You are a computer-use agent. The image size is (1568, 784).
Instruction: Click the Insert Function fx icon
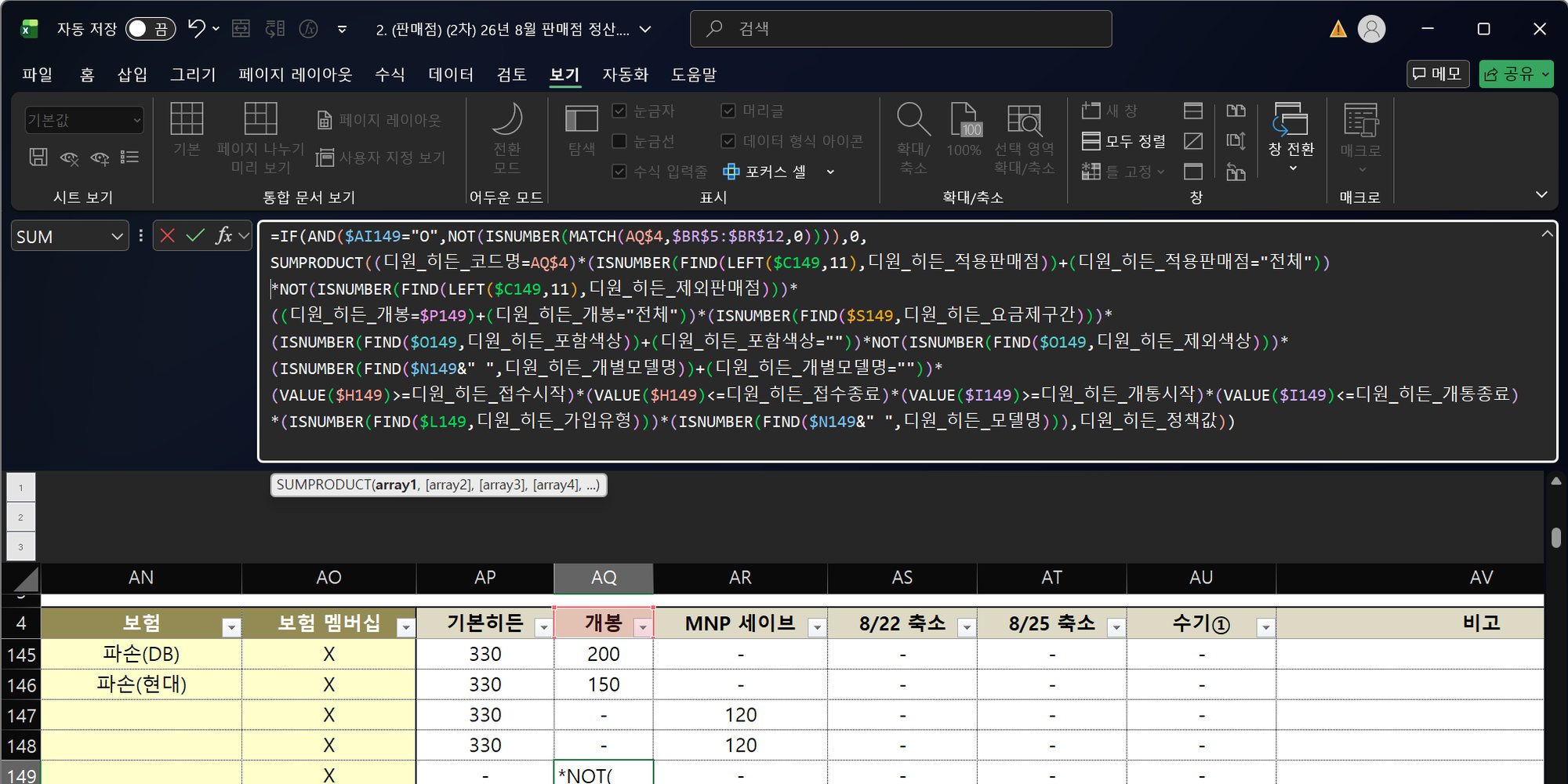223,235
